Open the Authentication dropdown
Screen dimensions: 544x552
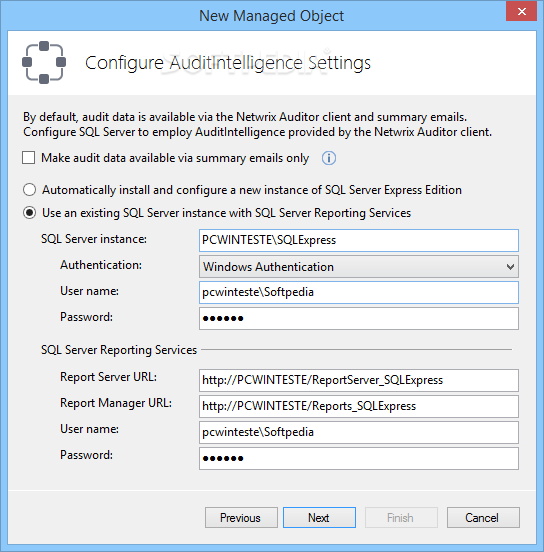click(359, 267)
